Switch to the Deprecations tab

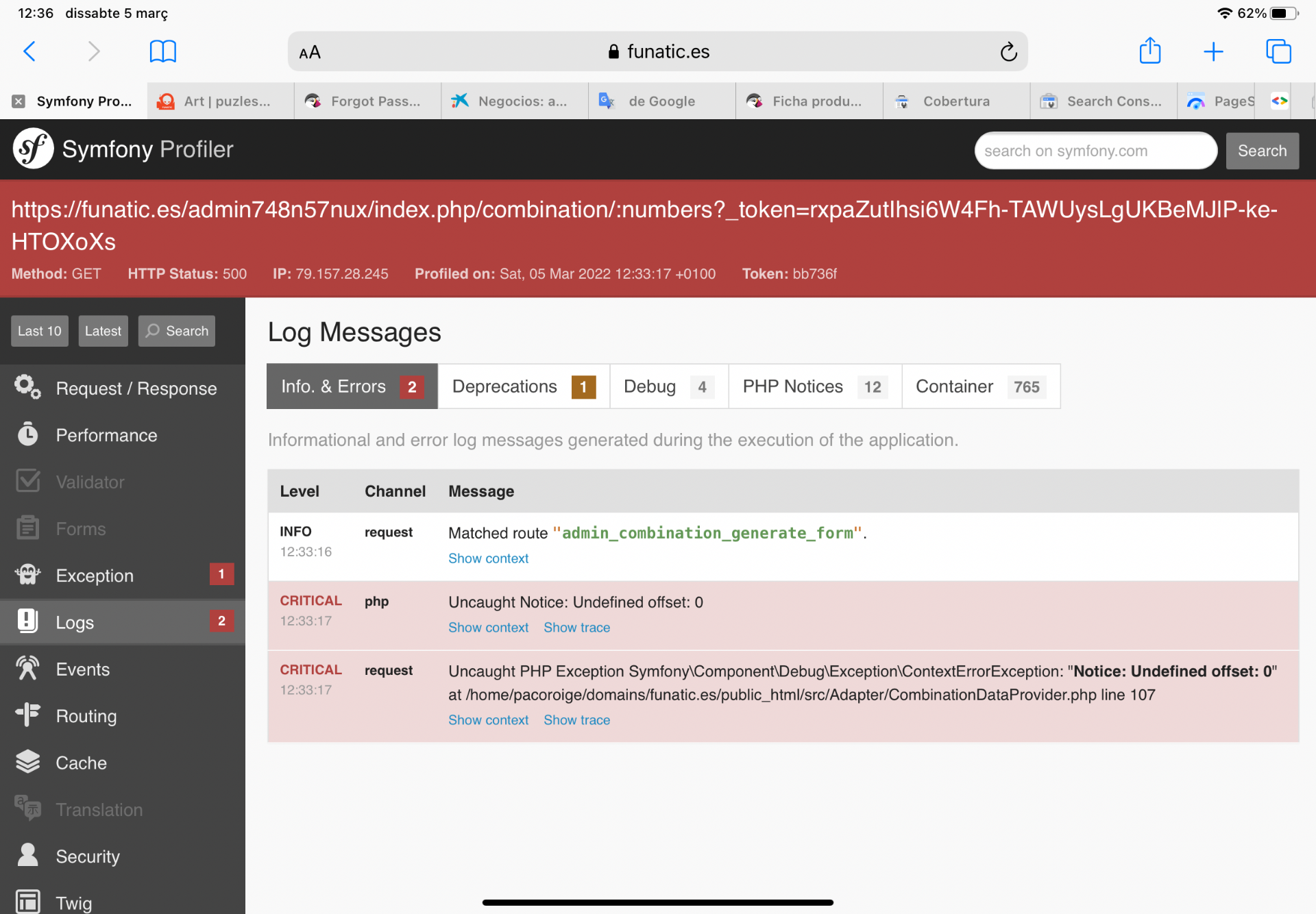coord(523,386)
